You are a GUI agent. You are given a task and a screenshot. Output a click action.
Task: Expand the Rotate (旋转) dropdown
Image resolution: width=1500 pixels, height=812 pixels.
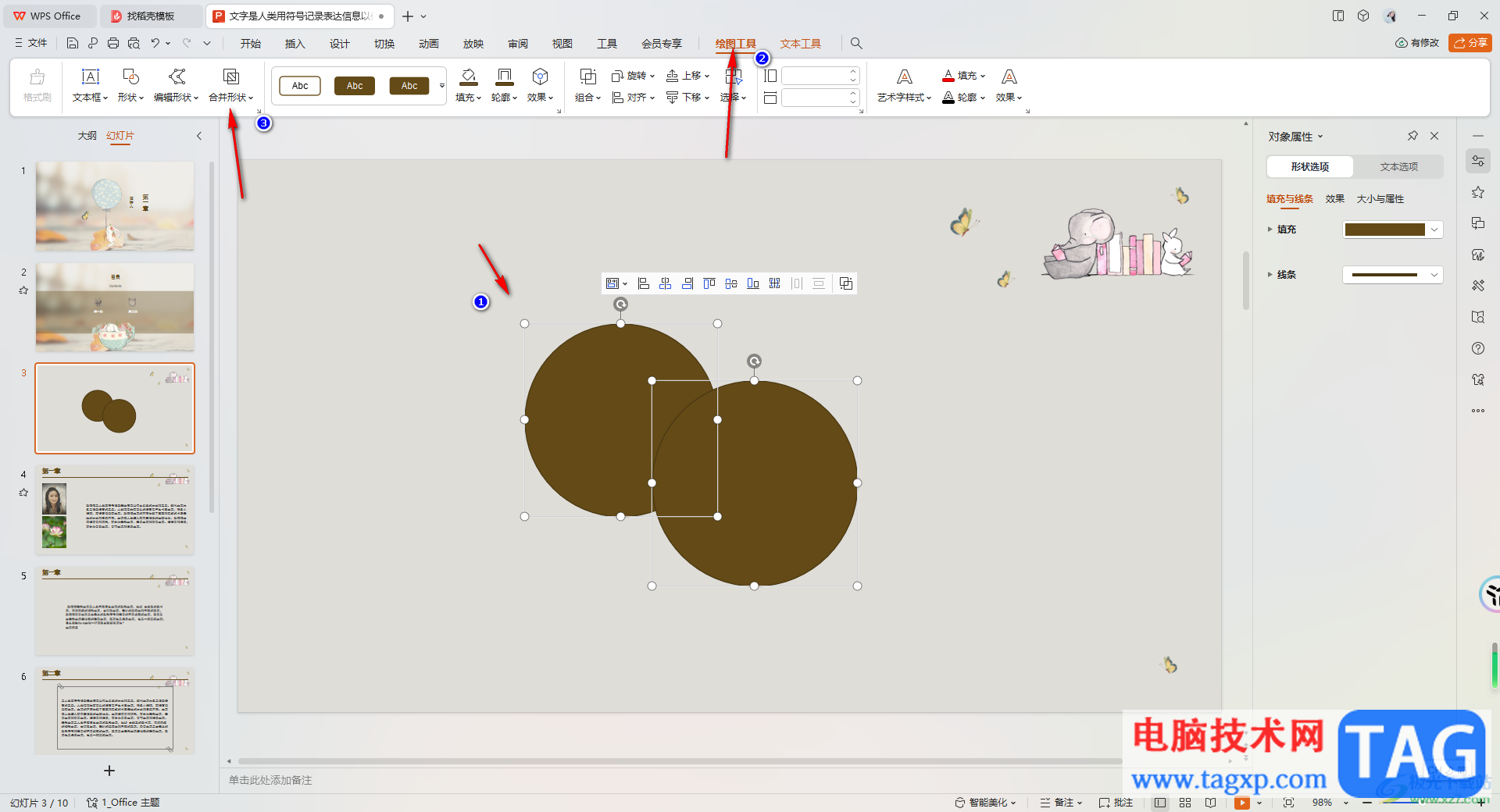[652, 76]
